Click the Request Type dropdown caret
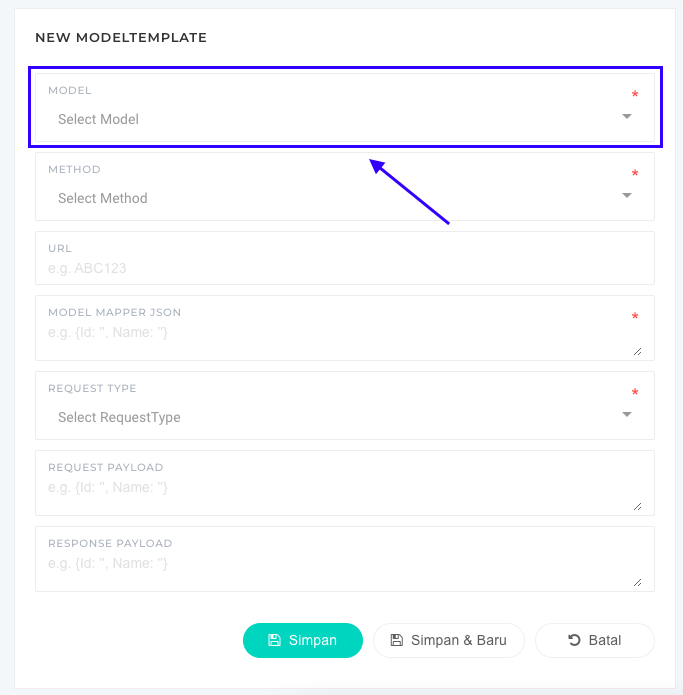This screenshot has width=683, height=695. click(627, 414)
